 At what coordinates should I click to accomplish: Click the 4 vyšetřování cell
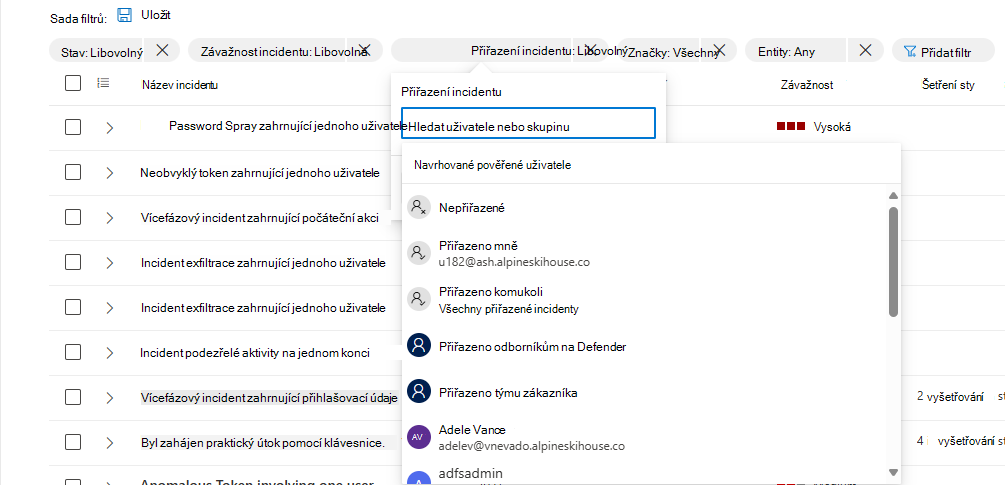[x=955, y=441]
